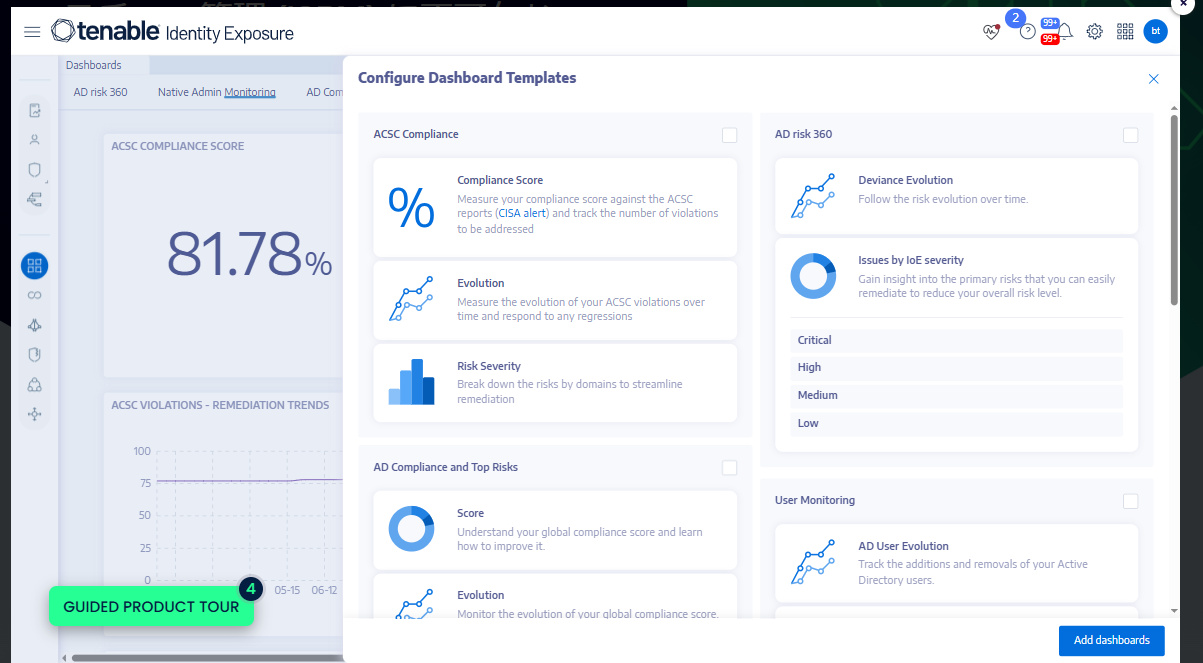Open the hamburger navigation menu

click(32, 32)
